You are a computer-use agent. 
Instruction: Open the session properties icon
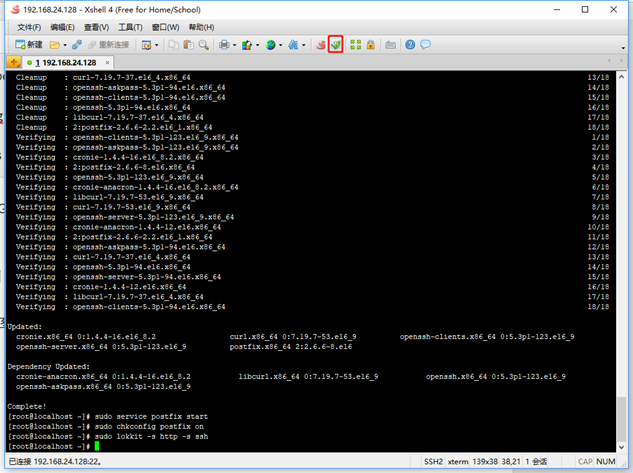[147, 45]
